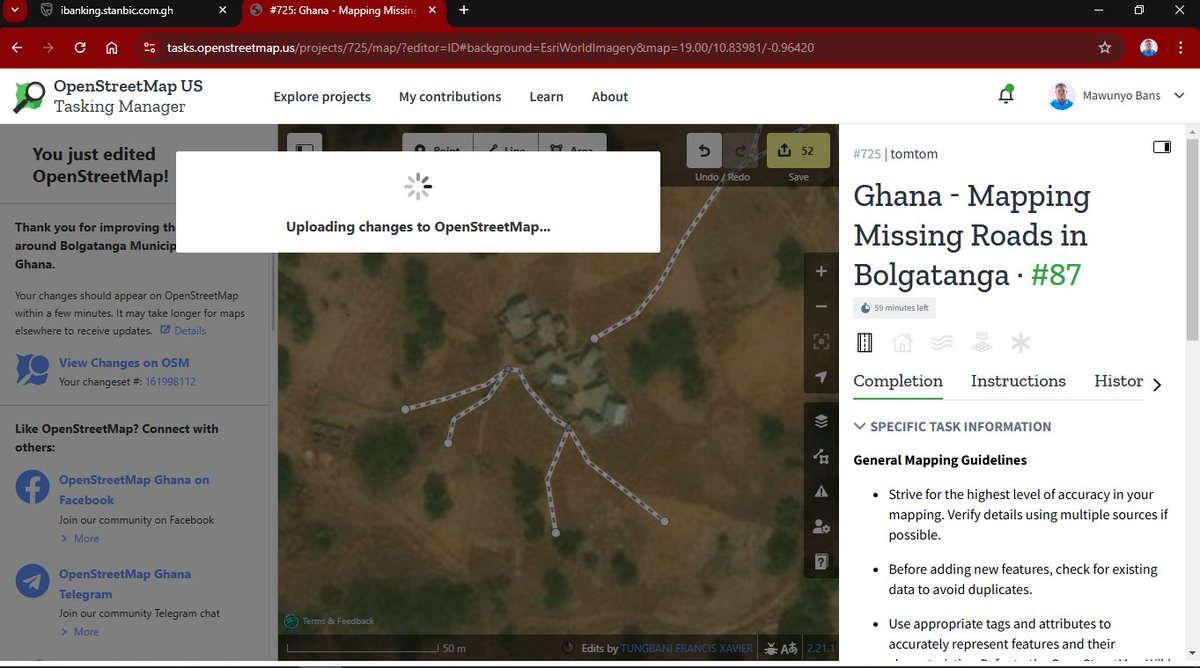Screen dimensions: 1200x668
Task: Click the asterisk other mapping type icon
Action: point(1020,343)
